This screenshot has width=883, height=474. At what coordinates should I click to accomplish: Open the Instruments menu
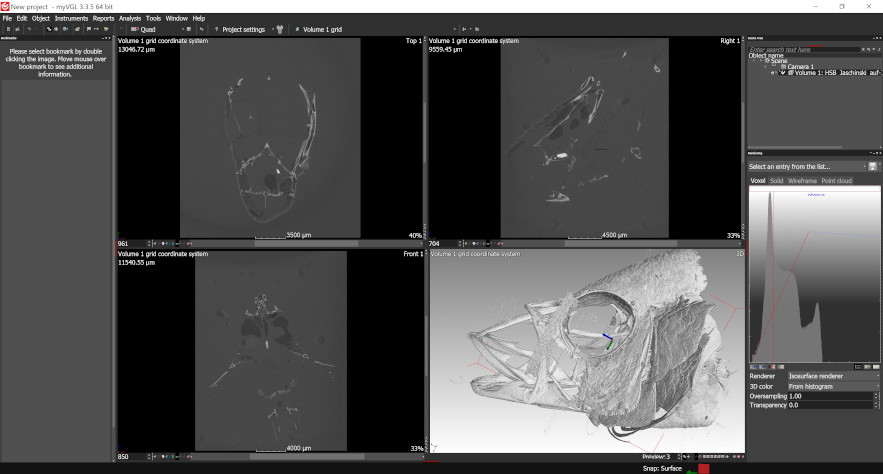[72, 18]
